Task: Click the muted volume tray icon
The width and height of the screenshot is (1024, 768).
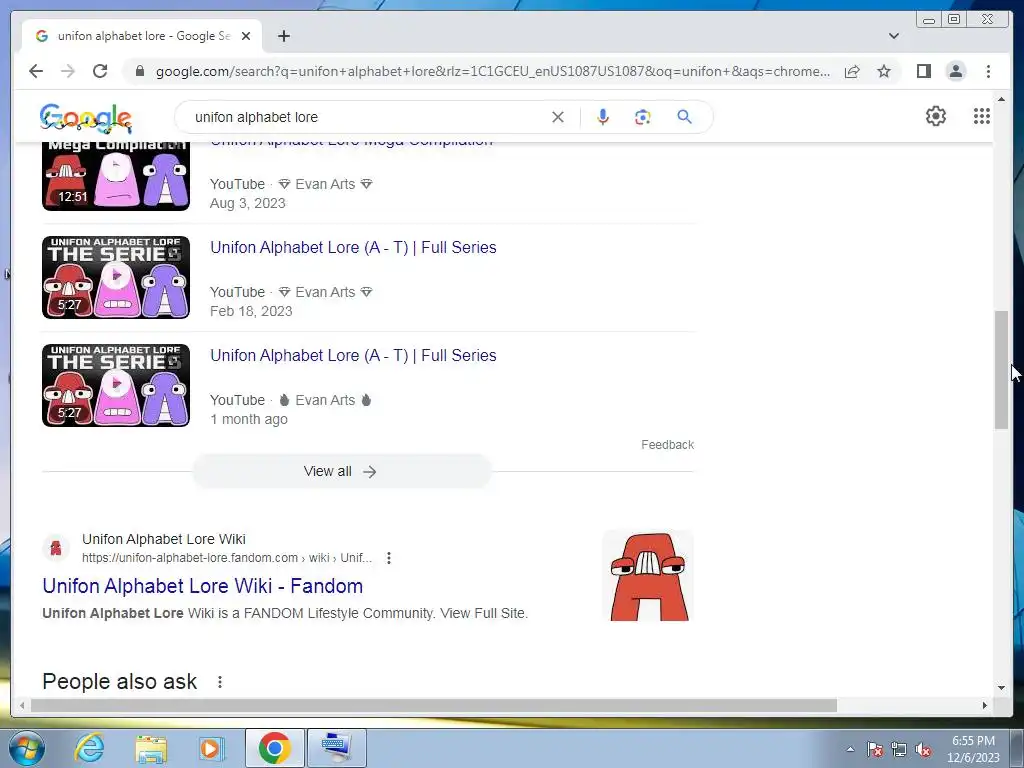Action: 923,750
